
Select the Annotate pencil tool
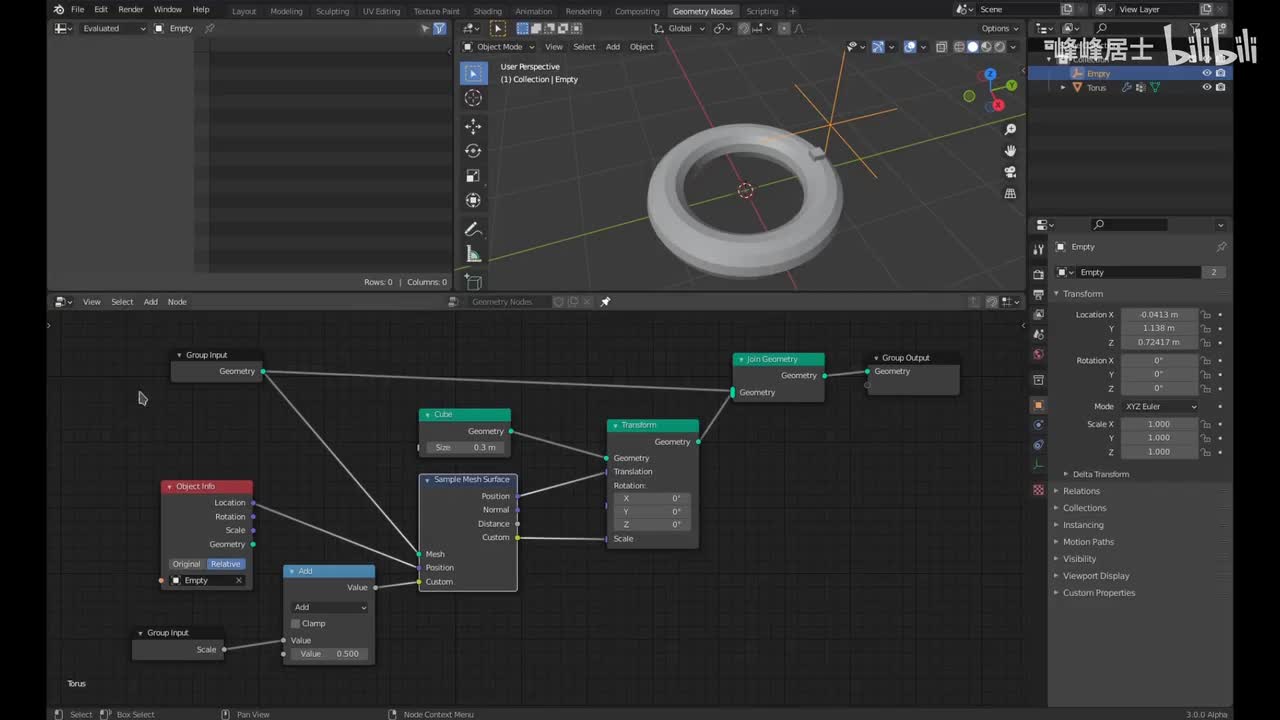pyautogui.click(x=473, y=229)
